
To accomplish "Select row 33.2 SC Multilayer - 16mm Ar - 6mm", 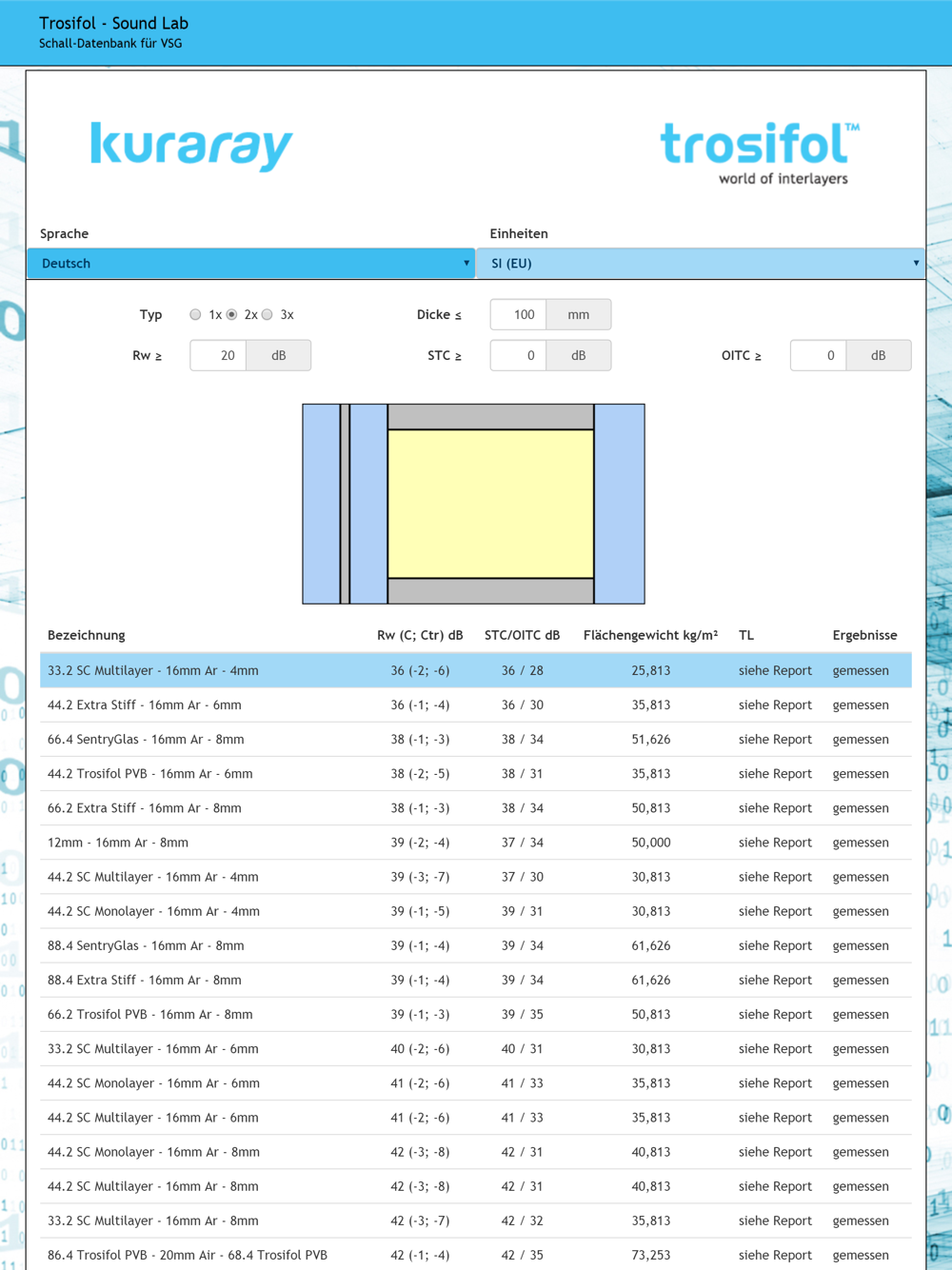I will click(x=476, y=1048).
